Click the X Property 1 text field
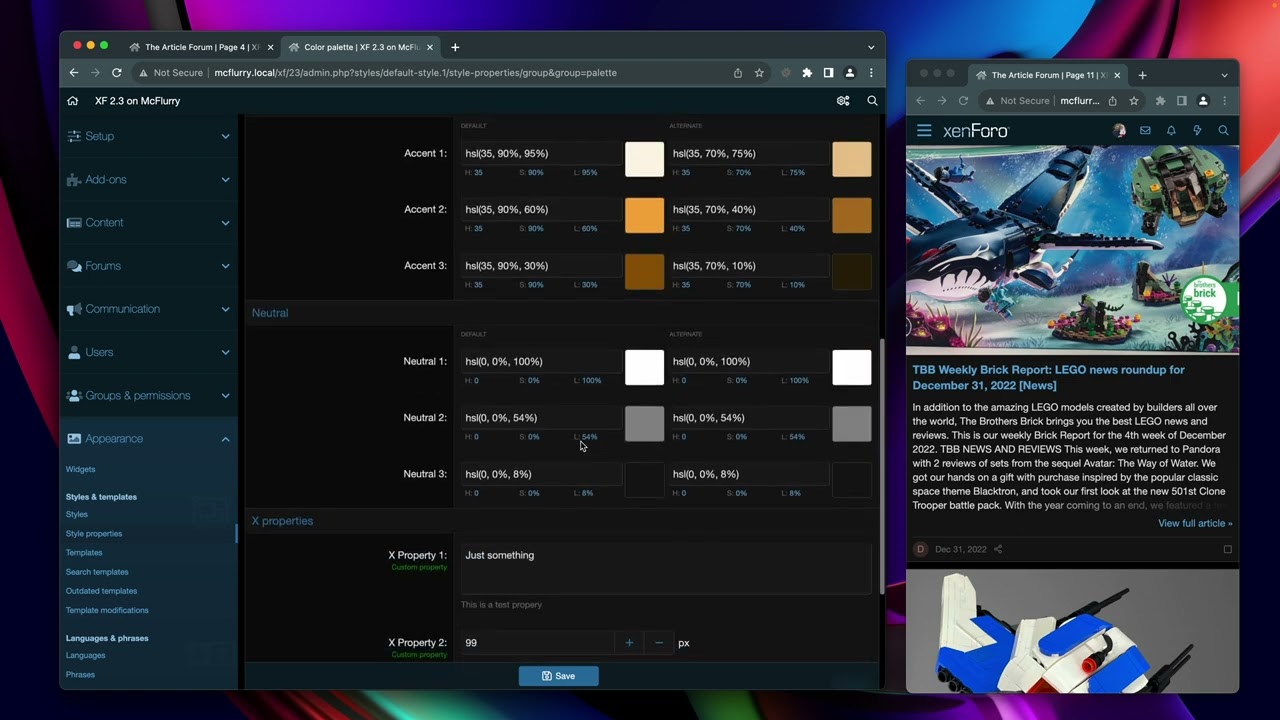The image size is (1280, 720). pyautogui.click(x=666, y=568)
